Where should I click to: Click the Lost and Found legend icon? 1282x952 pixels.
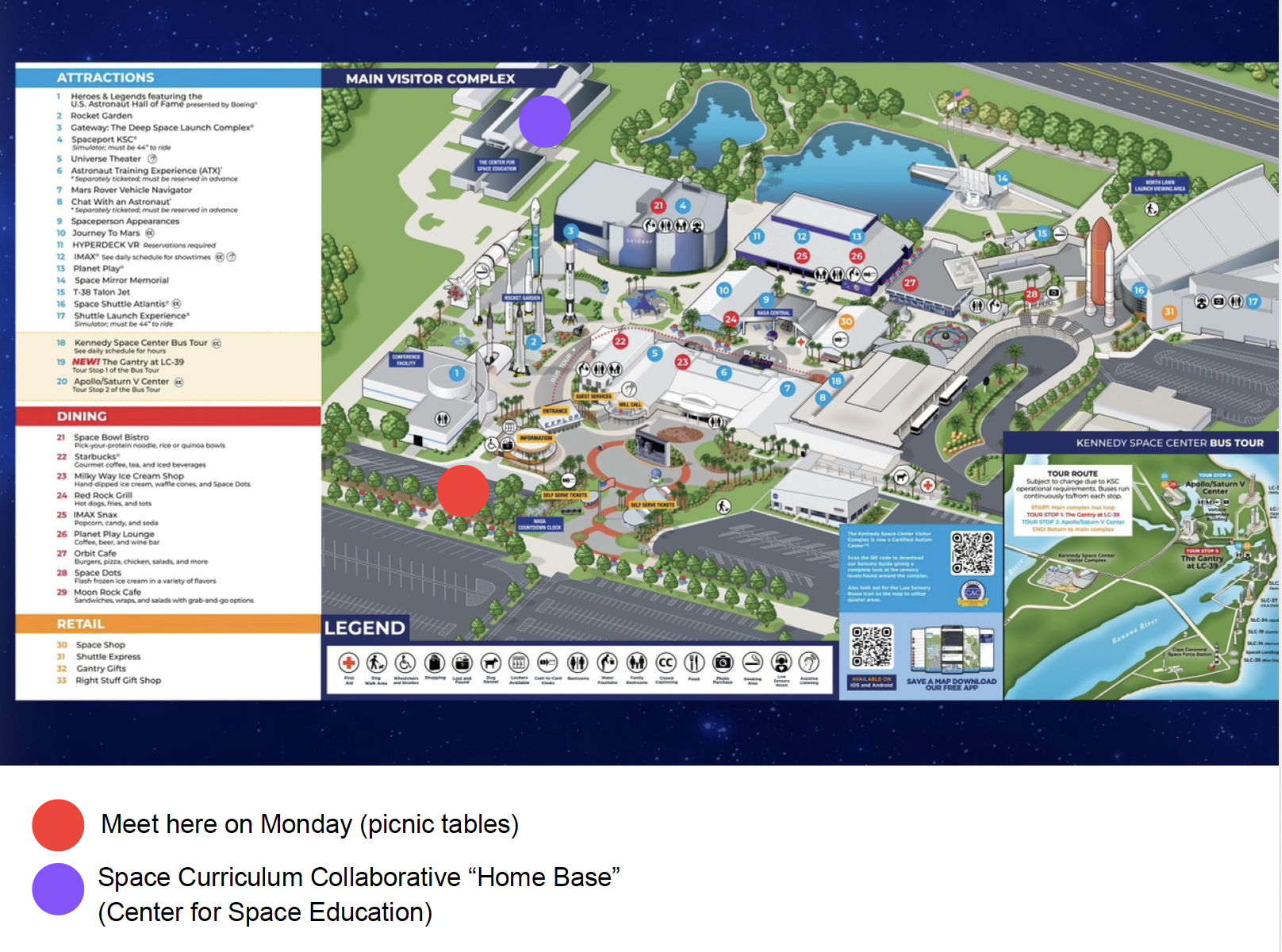pyautogui.click(x=463, y=662)
